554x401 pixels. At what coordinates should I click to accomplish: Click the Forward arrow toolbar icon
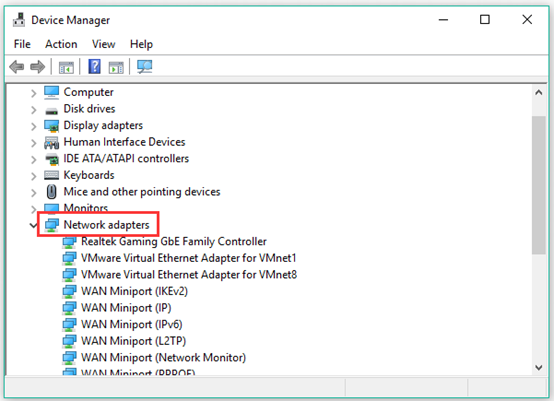[37, 66]
